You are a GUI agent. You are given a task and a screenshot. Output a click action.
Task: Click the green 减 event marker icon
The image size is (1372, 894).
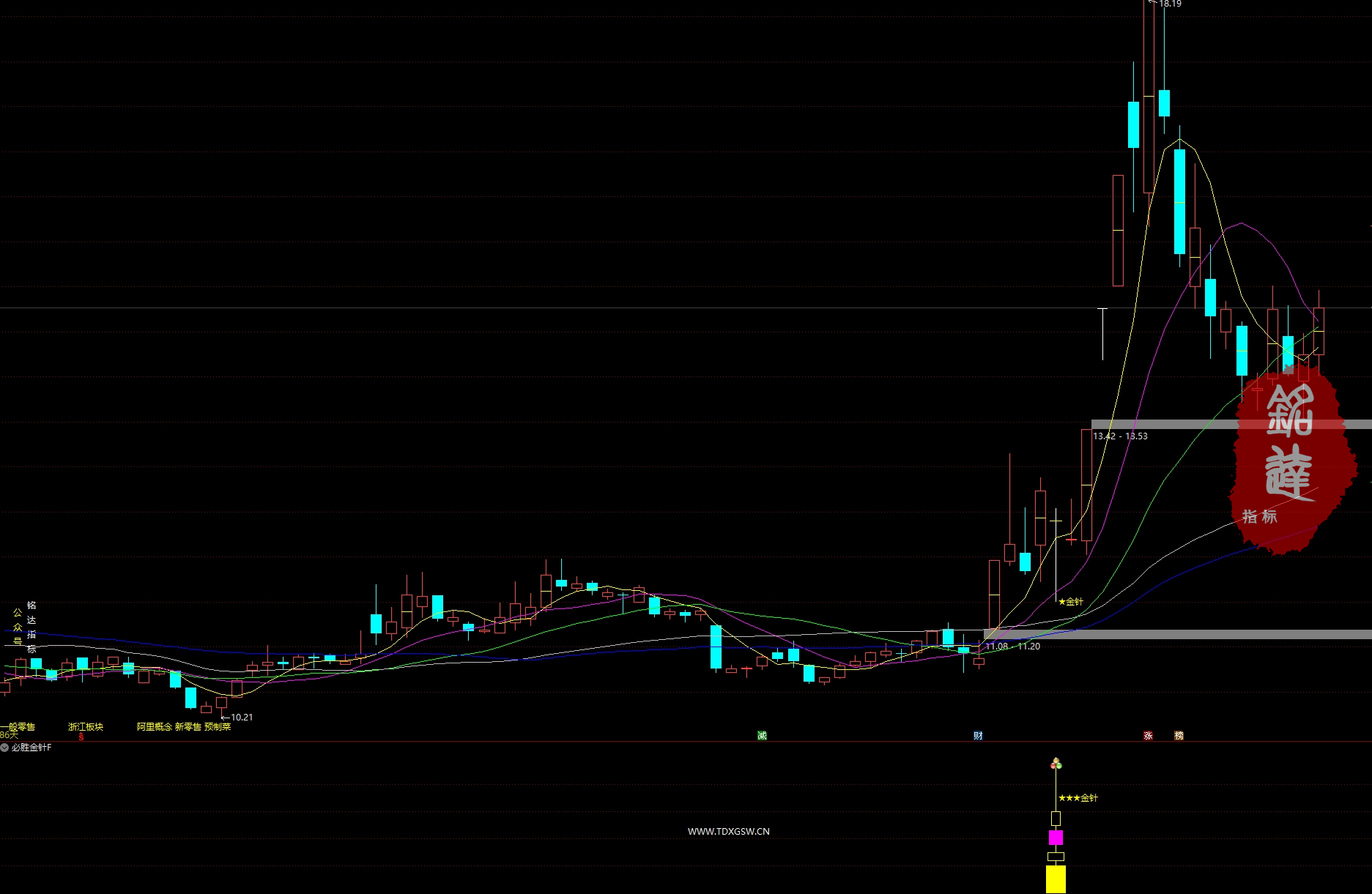point(762,735)
